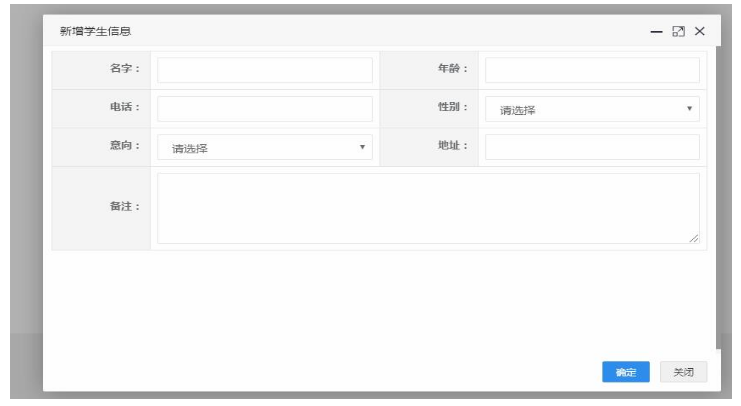Click the 备注: label
This screenshot has width=741, height=406.
[125, 206]
